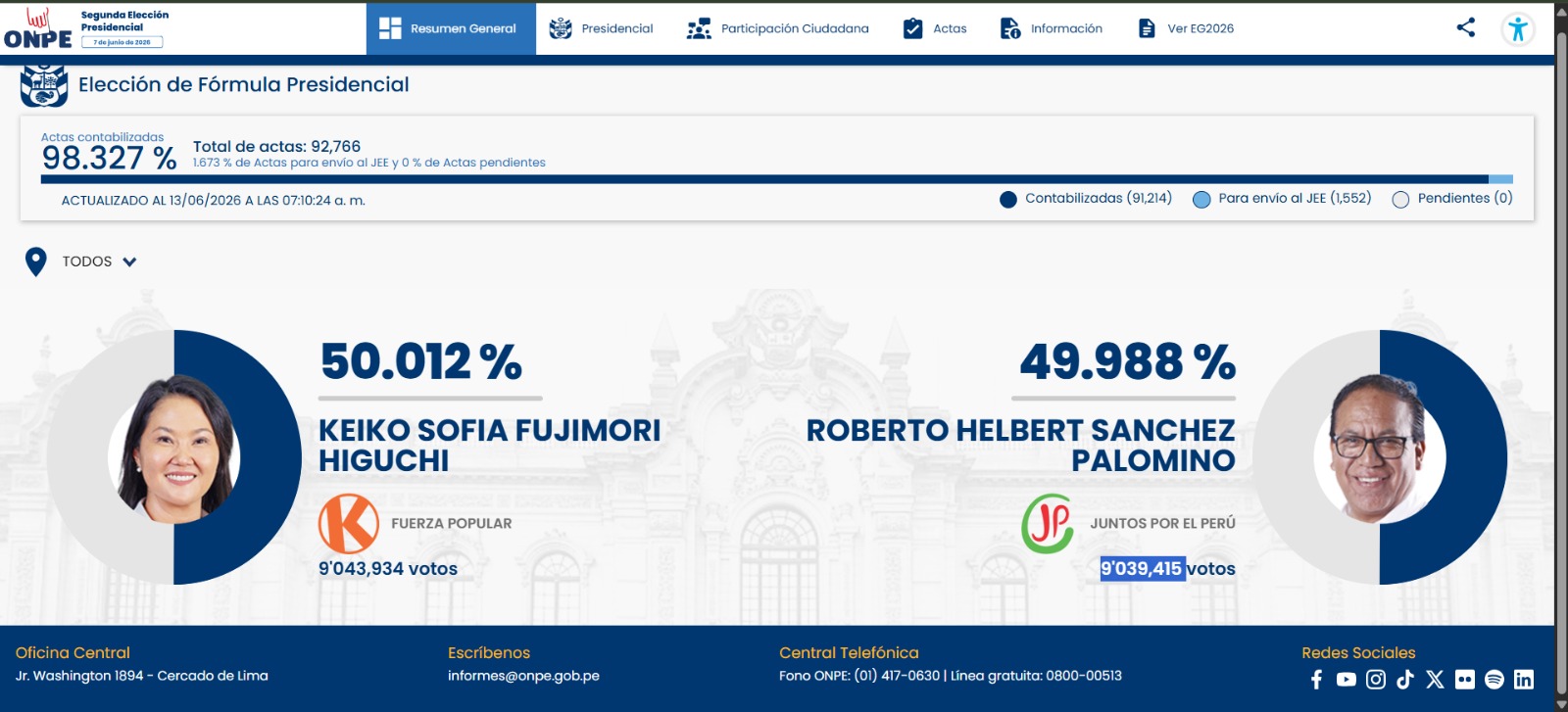Open ONPE Spotify icon

tap(1494, 680)
